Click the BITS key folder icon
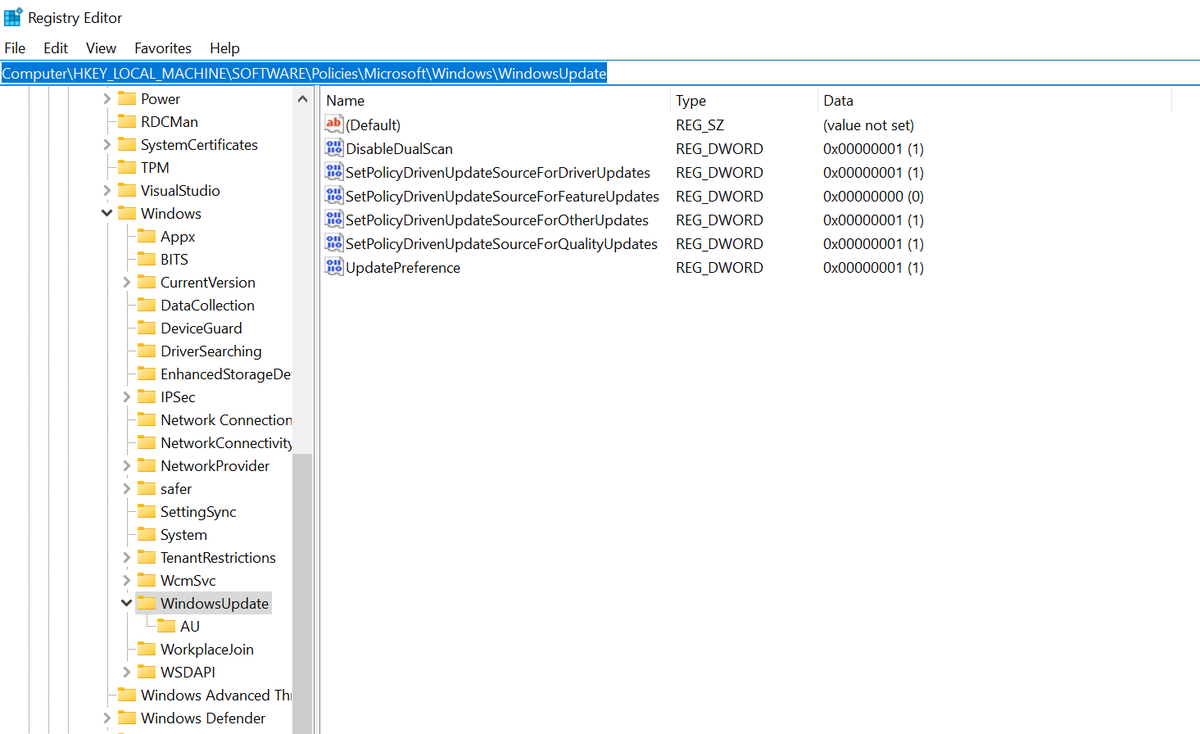Image resolution: width=1200 pixels, height=734 pixels. tap(146, 260)
